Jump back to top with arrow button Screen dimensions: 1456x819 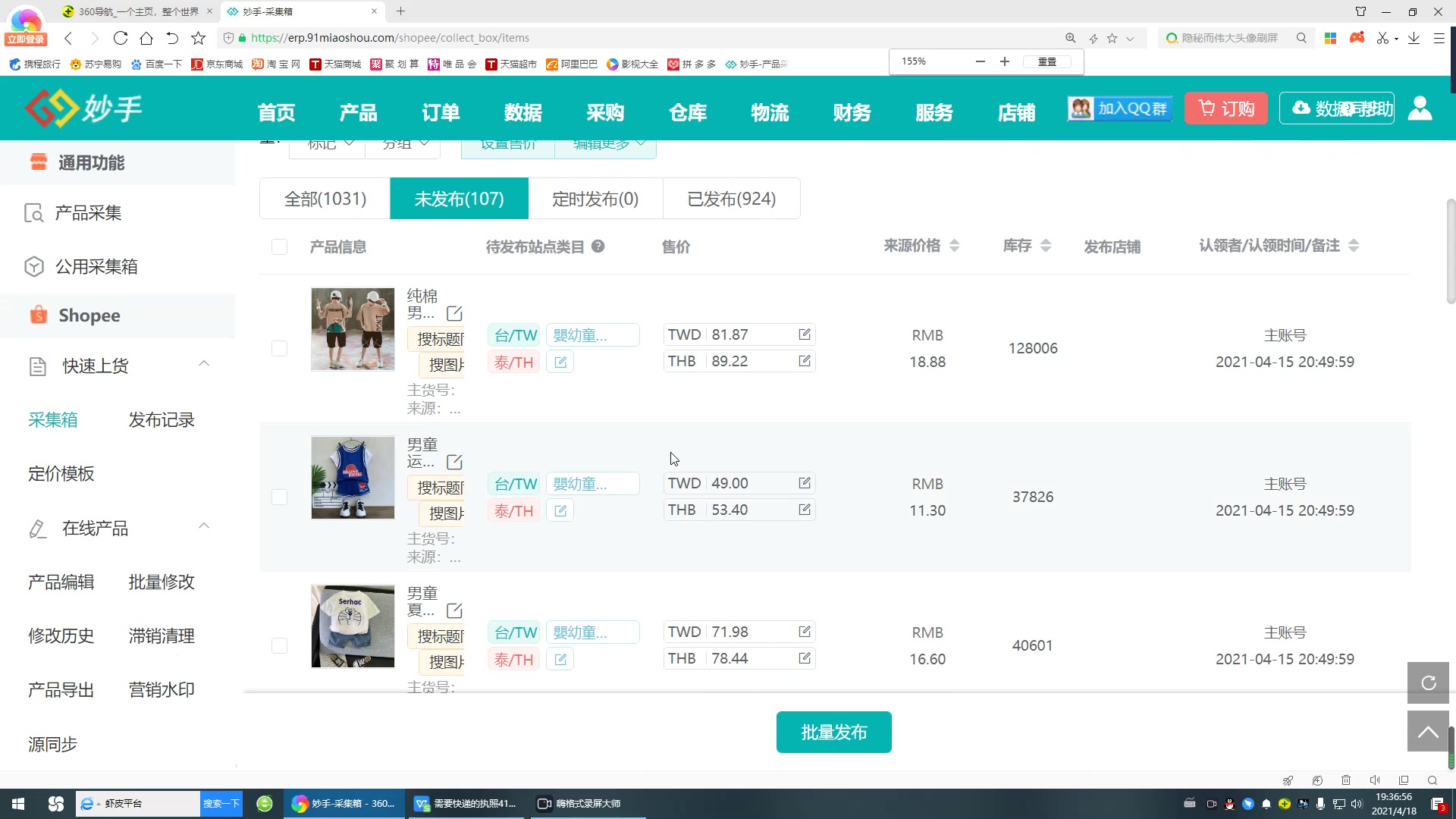[1428, 731]
